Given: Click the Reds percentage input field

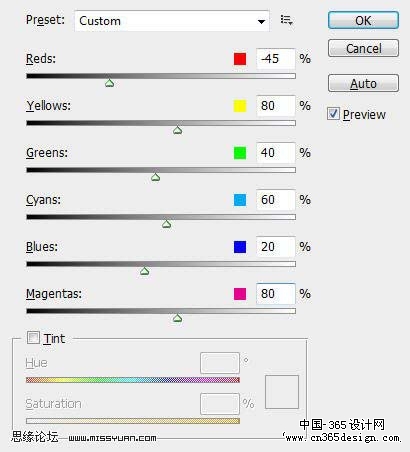Looking at the screenshot, I should [x=276, y=59].
